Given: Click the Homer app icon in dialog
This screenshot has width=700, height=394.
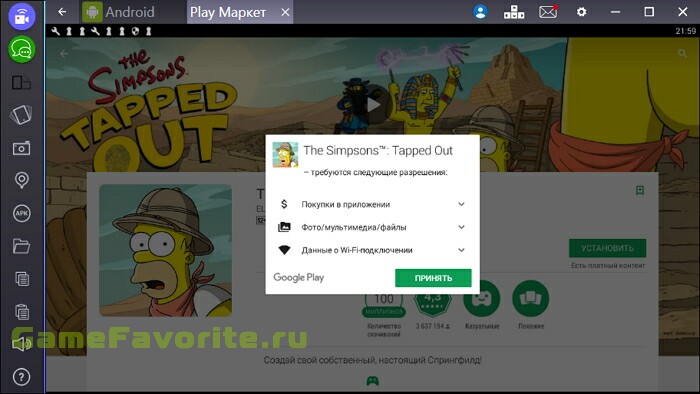Looking at the screenshot, I should [x=285, y=155].
